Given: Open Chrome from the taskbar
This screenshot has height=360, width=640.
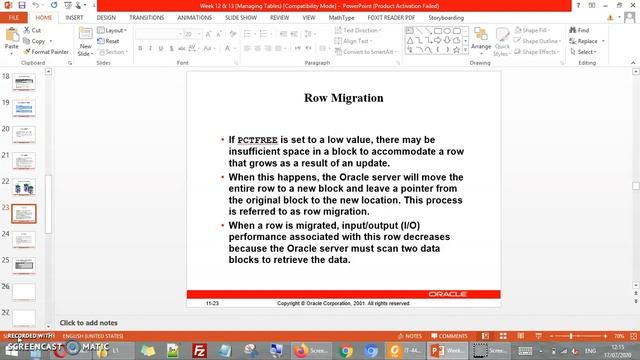Looking at the screenshot, I should point(346,351).
